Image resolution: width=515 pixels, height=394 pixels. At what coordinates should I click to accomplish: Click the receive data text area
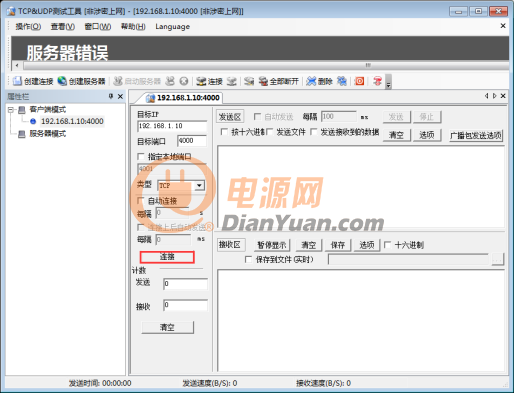361,321
